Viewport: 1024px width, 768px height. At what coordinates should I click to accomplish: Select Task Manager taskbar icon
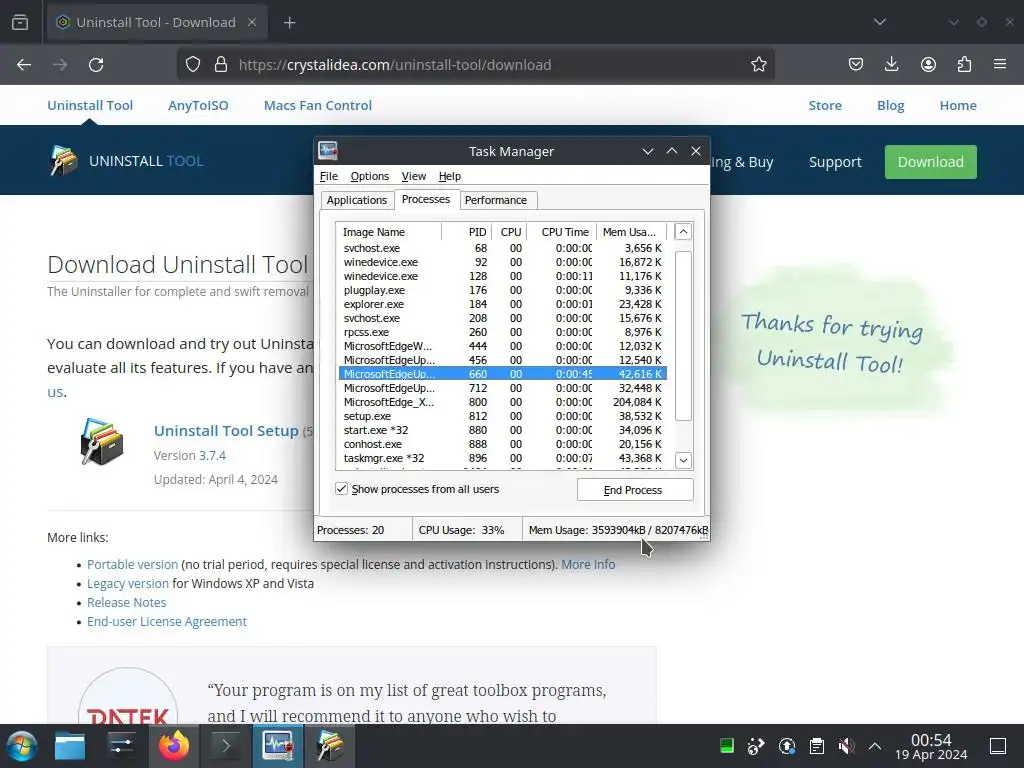coord(278,746)
